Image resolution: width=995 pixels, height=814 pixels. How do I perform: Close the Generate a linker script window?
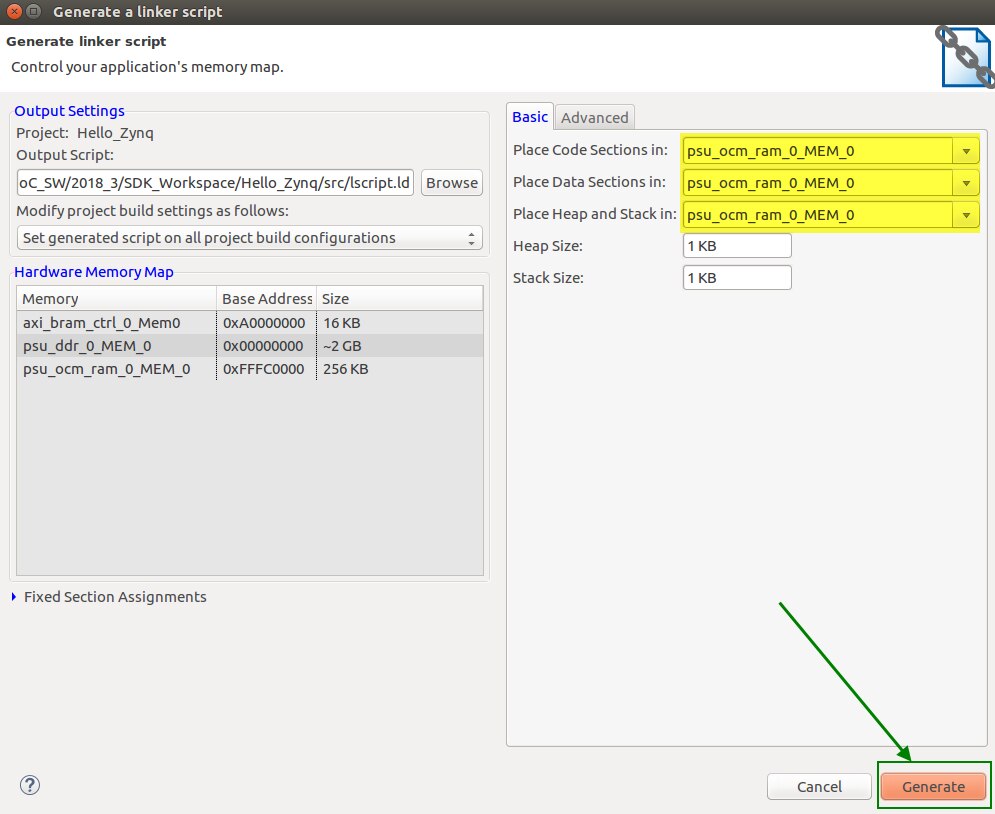(x=12, y=12)
